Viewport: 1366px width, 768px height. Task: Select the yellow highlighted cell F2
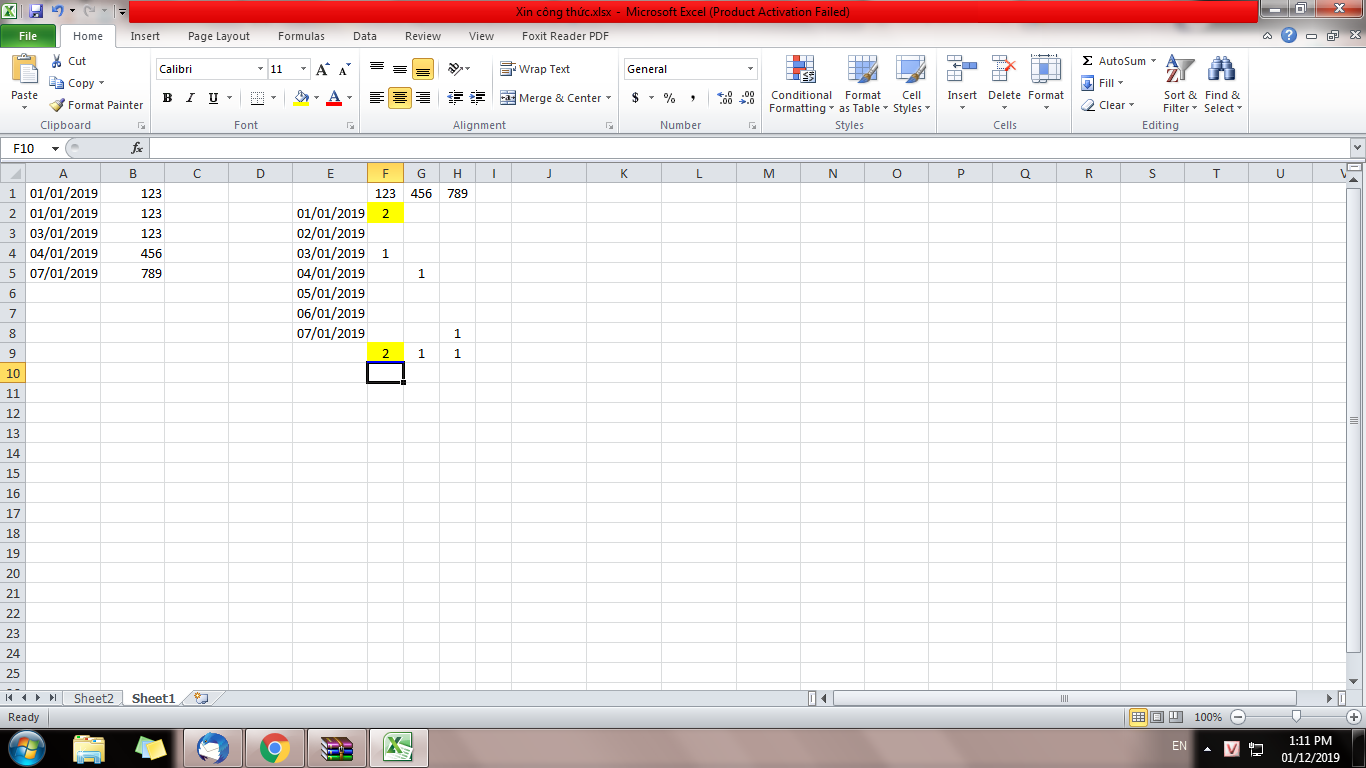point(385,213)
